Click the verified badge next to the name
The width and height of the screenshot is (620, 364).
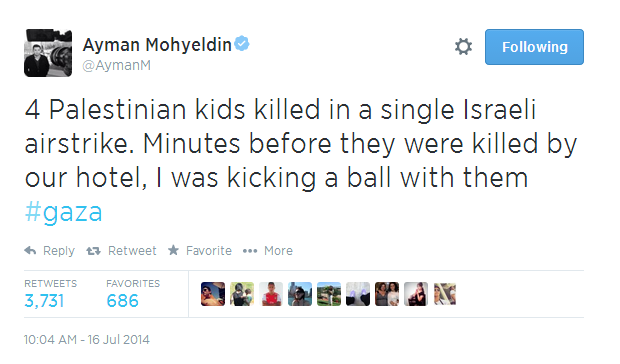(242, 43)
